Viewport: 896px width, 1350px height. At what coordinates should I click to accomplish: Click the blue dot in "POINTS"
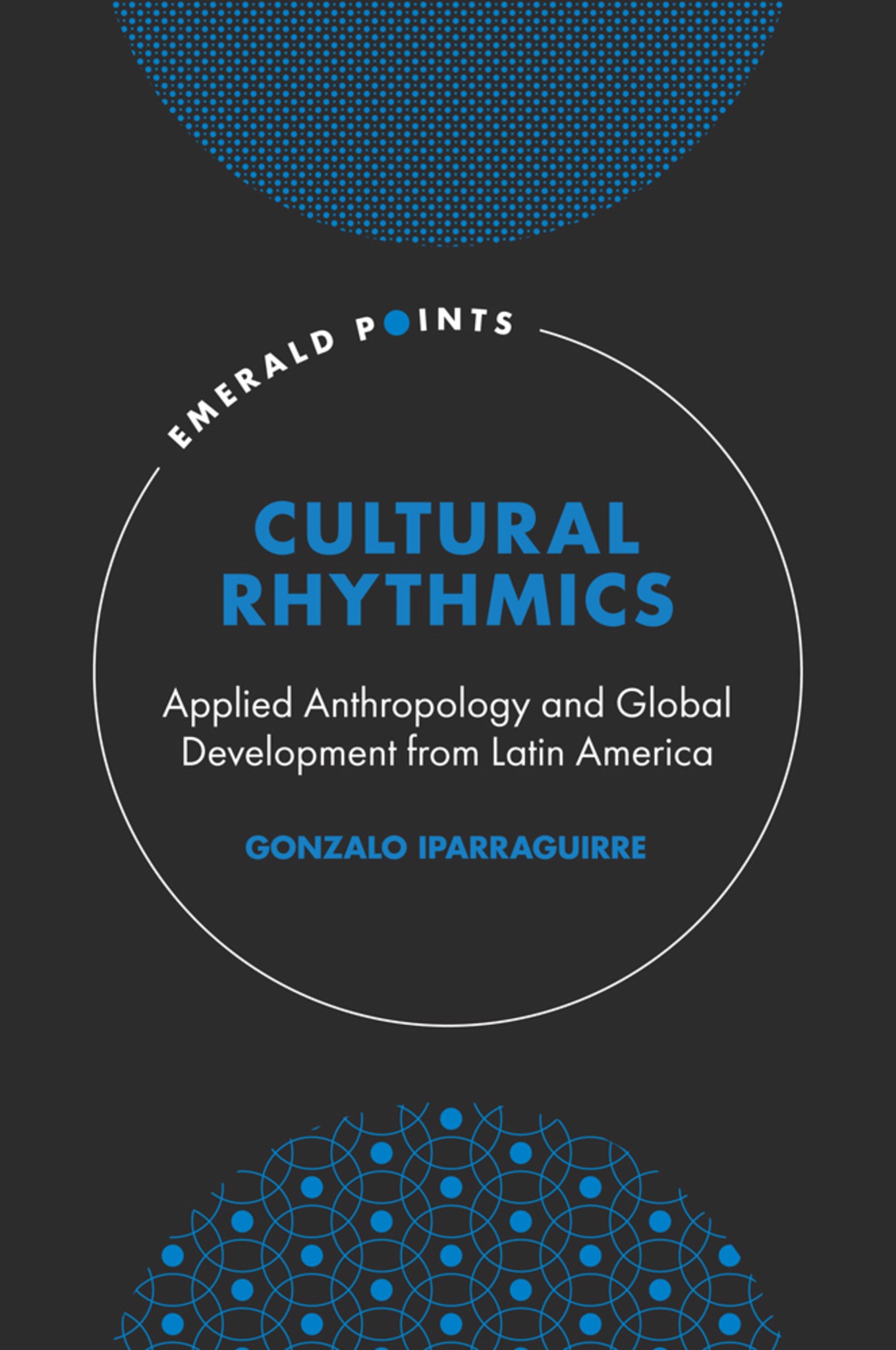click(397, 324)
